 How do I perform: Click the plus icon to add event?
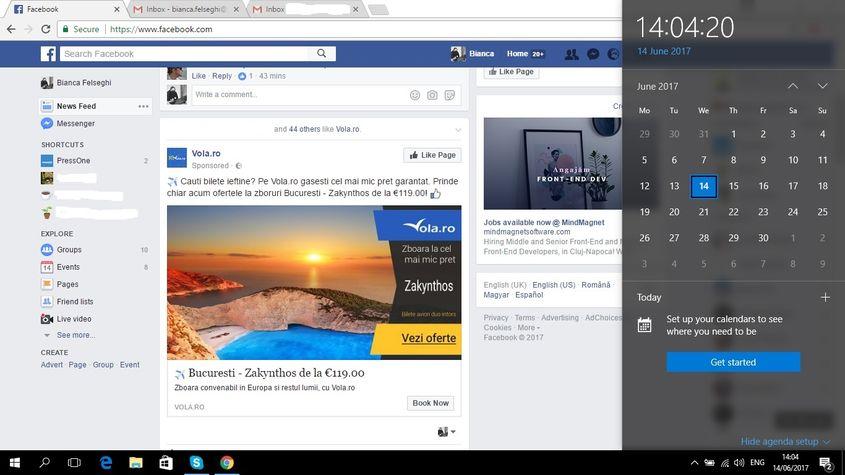pos(825,297)
